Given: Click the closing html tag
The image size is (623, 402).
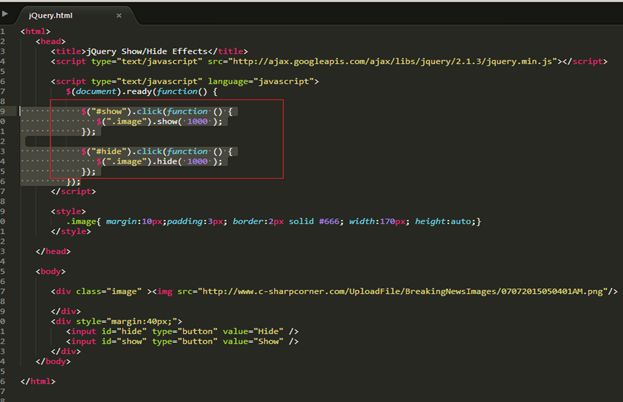Looking at the screenshot, I should tap(38, 381).
